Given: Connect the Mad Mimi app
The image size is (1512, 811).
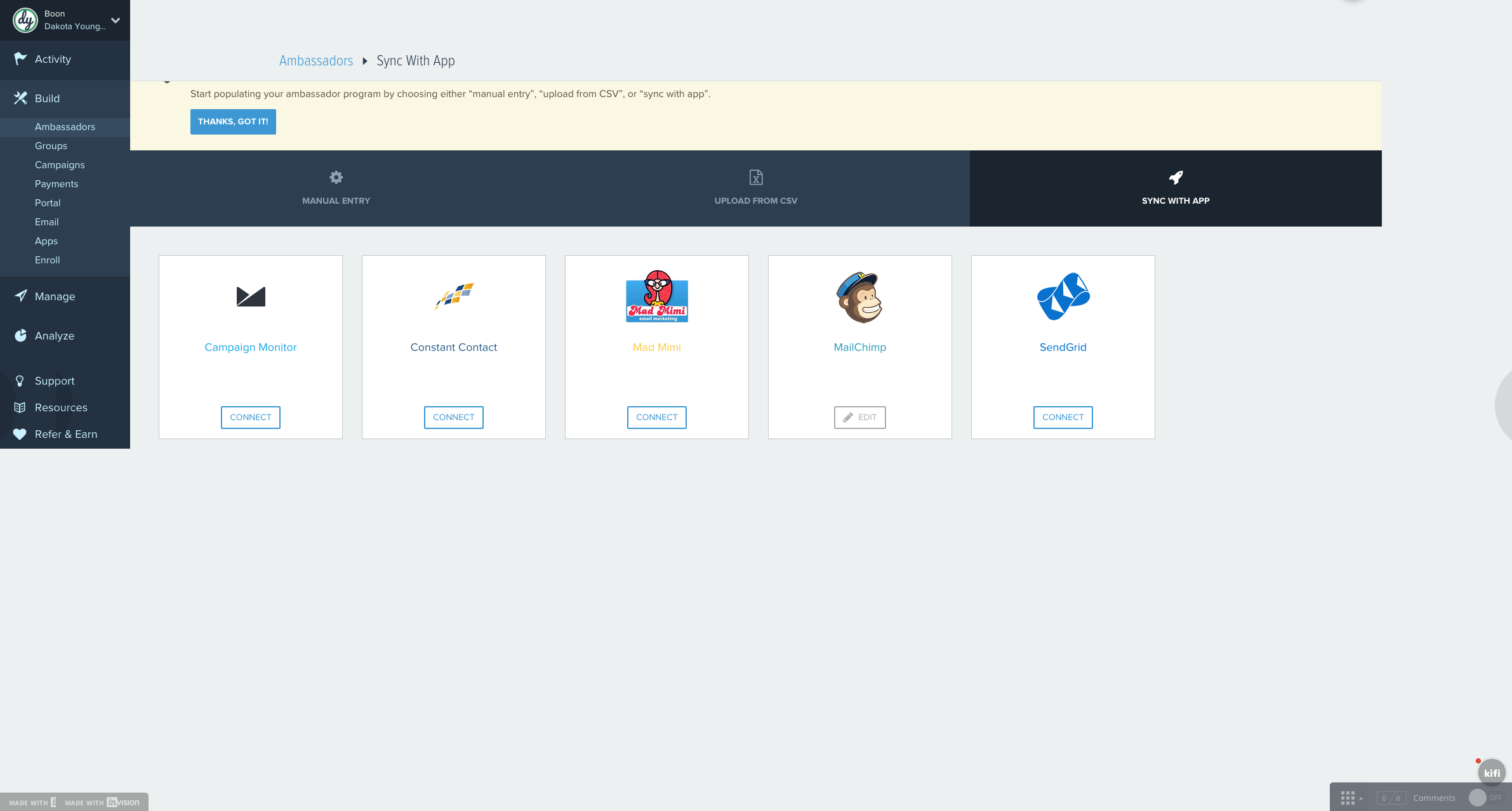Looking at the screenshot, I should click(657, 418).
